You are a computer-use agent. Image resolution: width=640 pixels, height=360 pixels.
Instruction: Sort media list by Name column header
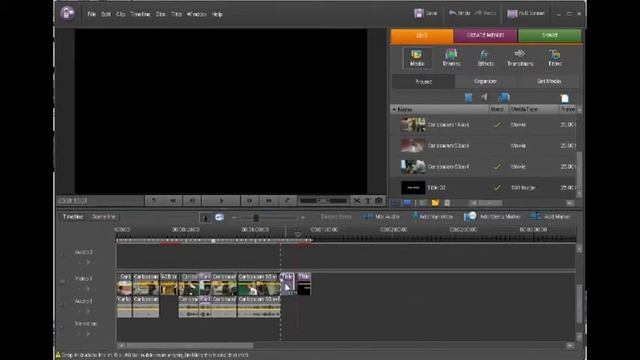click(x=440, y=109)
